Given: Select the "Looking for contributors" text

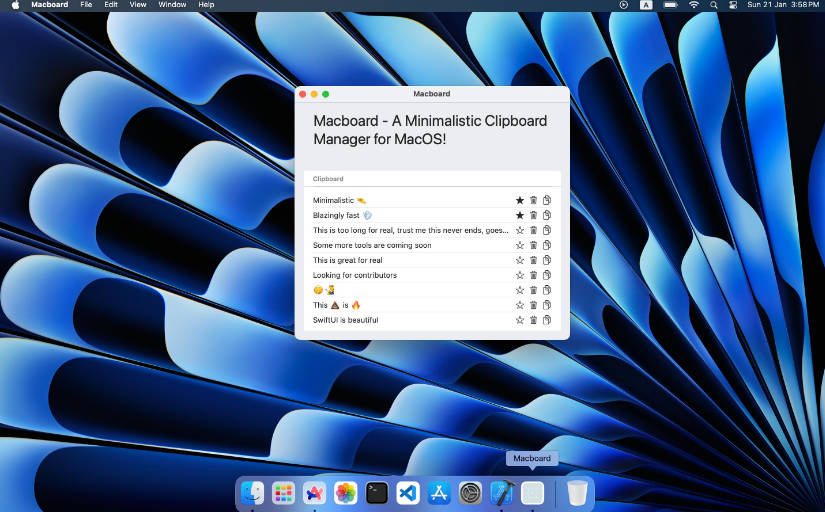Looking at the screenshot, I should 355,275.
